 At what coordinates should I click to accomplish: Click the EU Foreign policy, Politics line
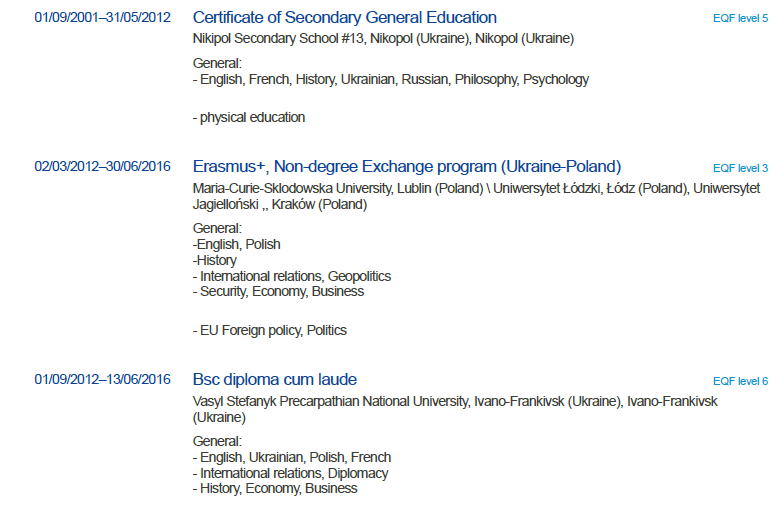pyautogui.click(x=270, y=330)
